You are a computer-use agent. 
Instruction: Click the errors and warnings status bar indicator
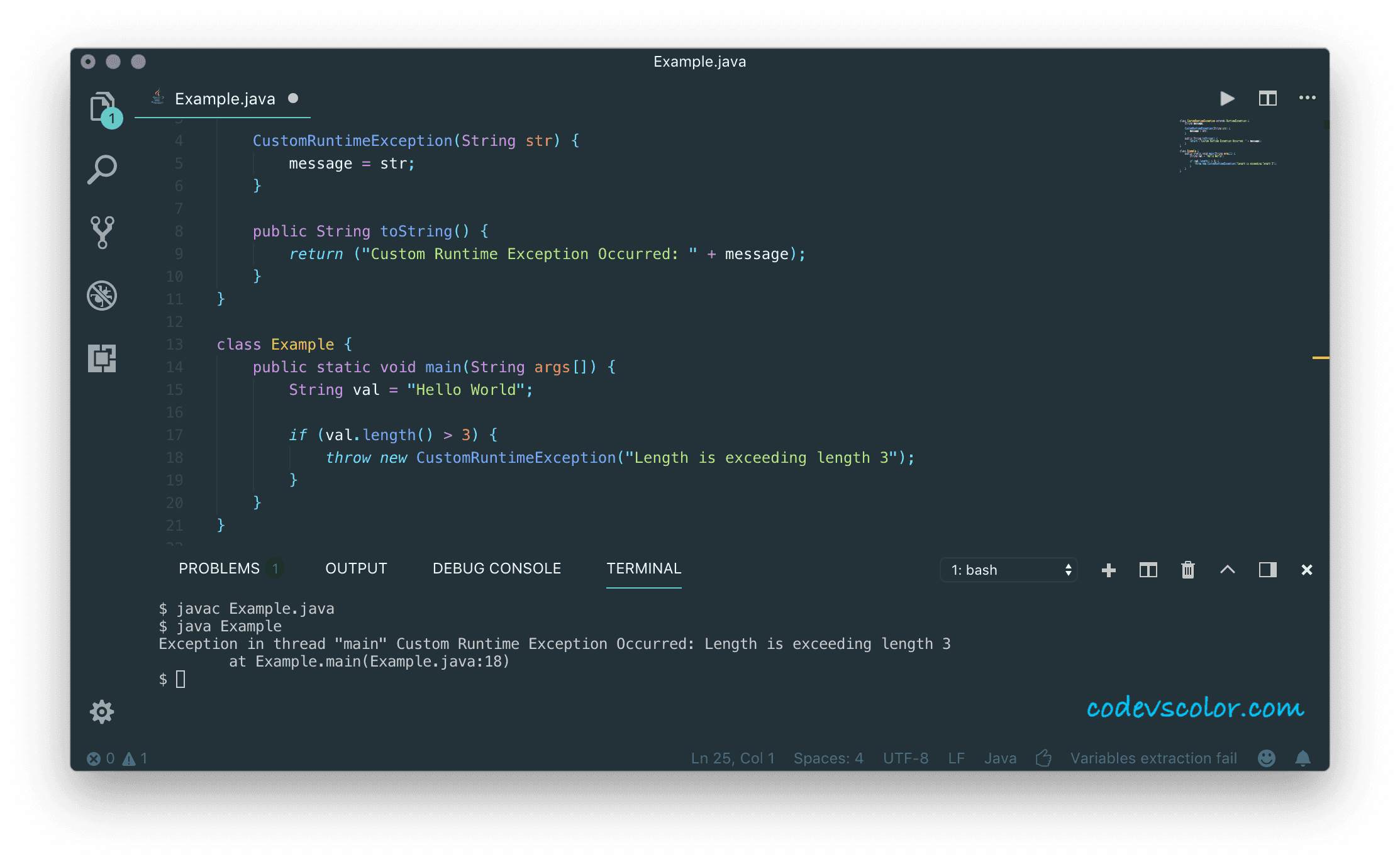click(118, 758)
